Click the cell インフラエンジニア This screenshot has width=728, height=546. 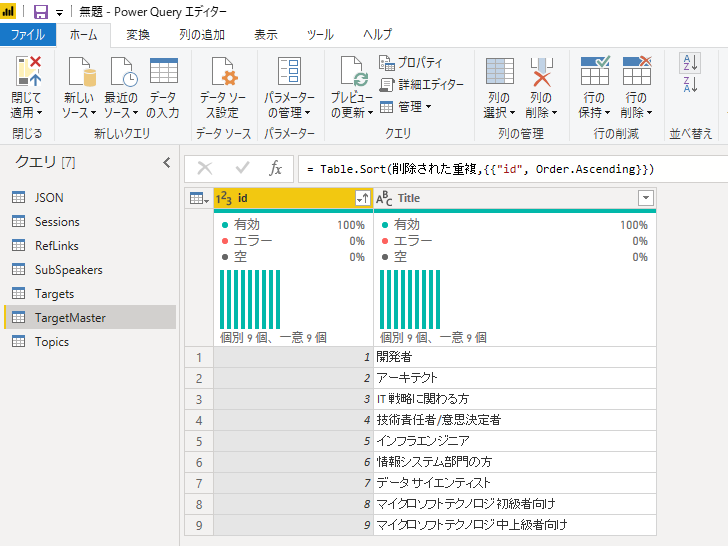[514, 441]
